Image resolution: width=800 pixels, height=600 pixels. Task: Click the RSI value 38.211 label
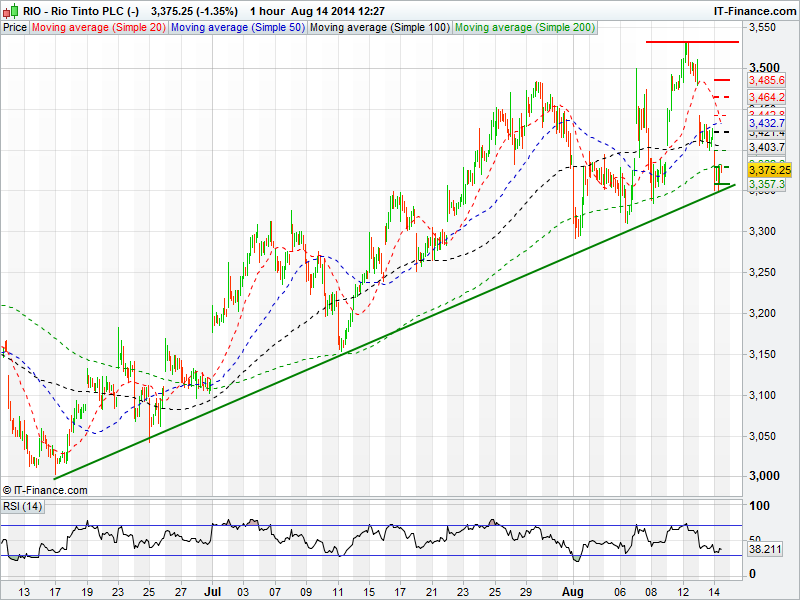765,549
